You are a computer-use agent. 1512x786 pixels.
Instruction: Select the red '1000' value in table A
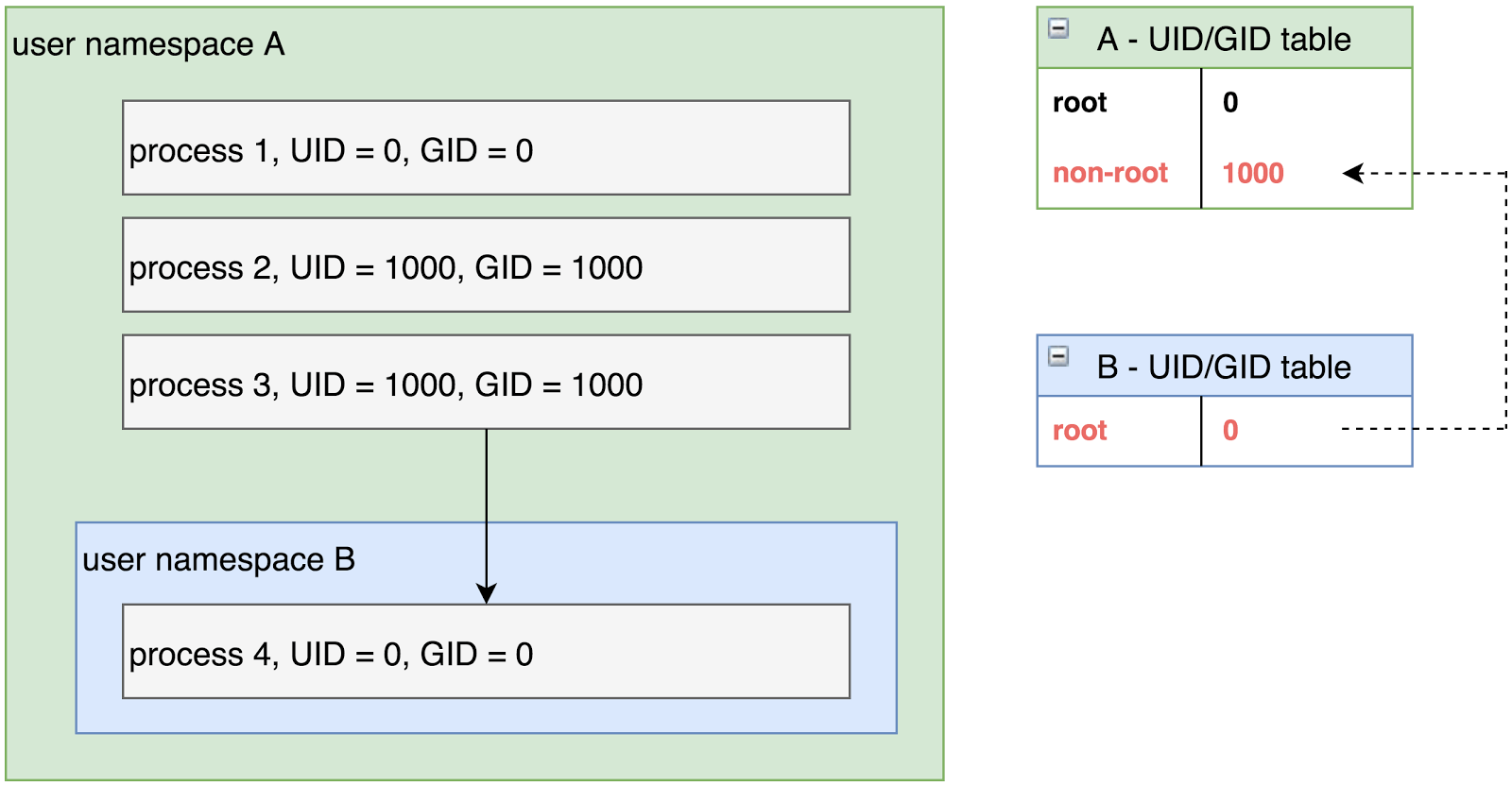[1252, 174]
